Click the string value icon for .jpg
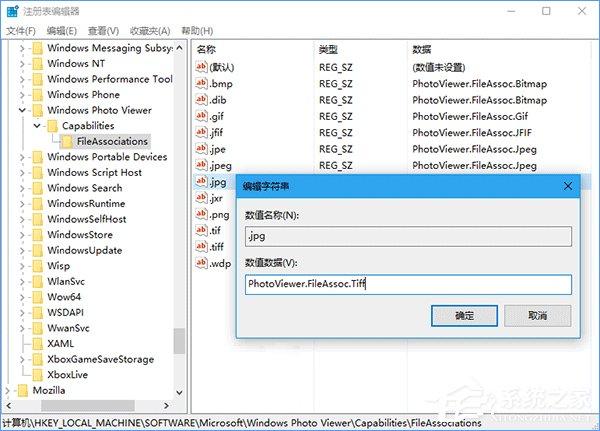Viewport: 600px width, 431px height. (x=201, y=181)
